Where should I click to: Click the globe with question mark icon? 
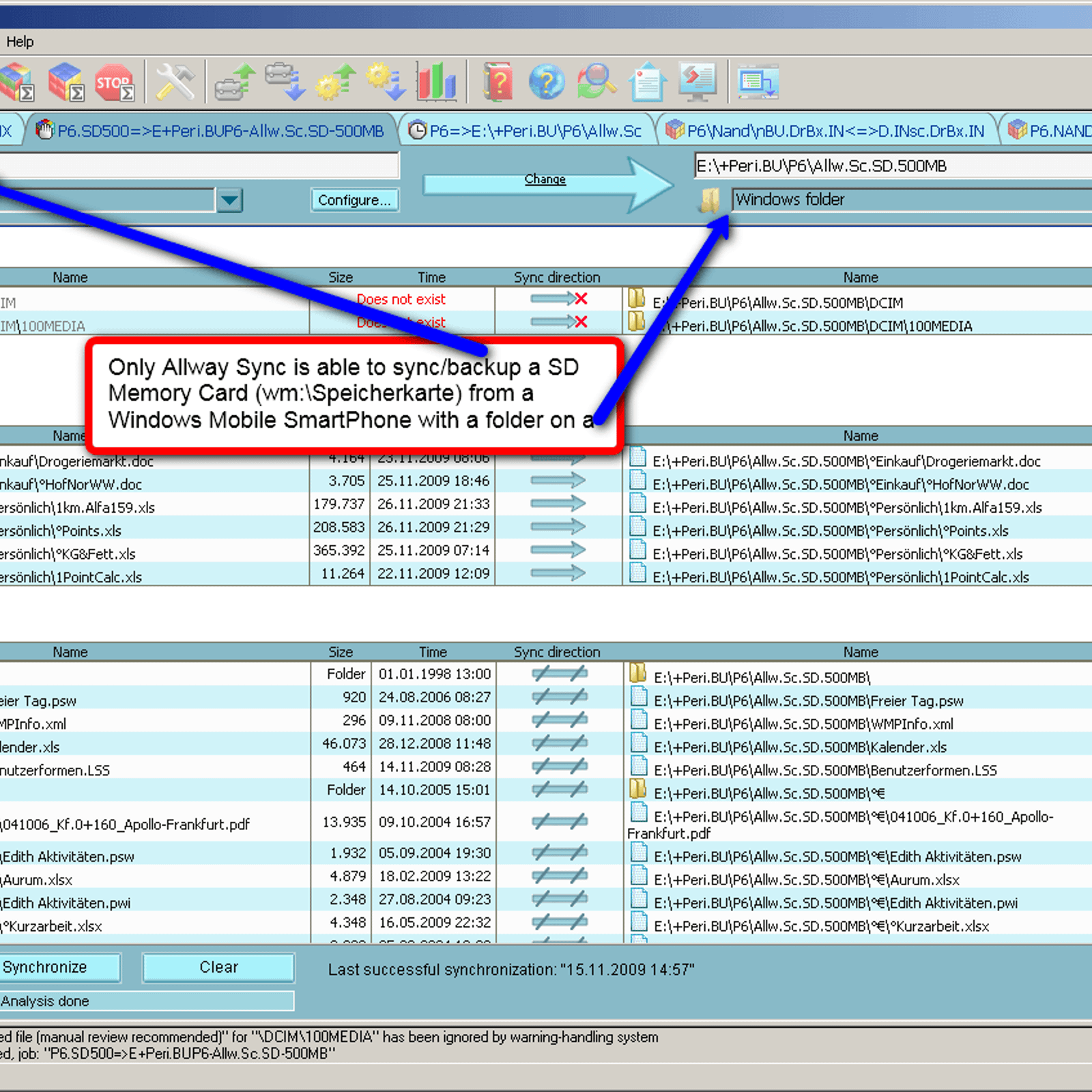click(547, 83)
